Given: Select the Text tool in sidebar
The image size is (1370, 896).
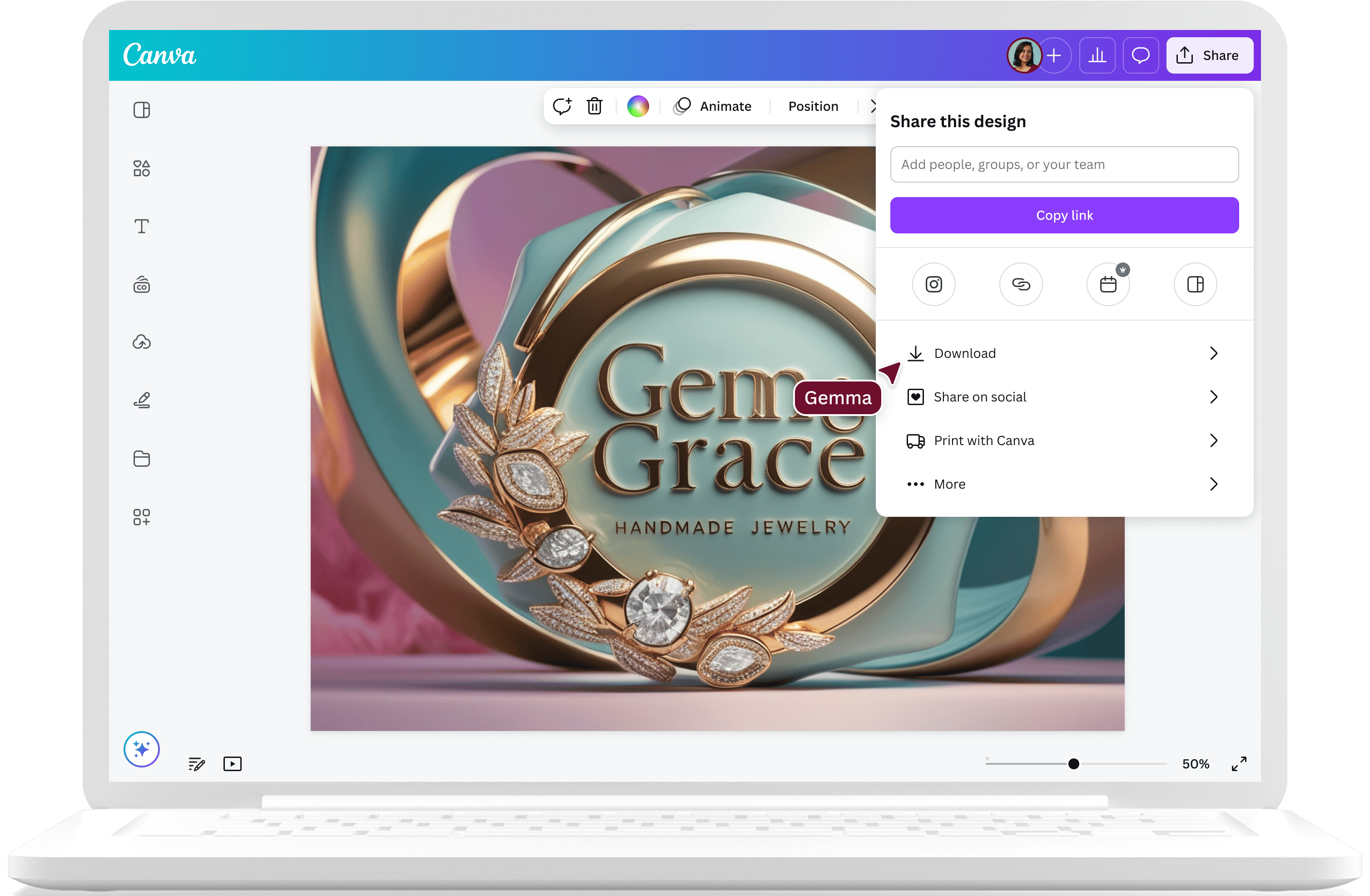Looking at the screenshot, I should 142,226.
